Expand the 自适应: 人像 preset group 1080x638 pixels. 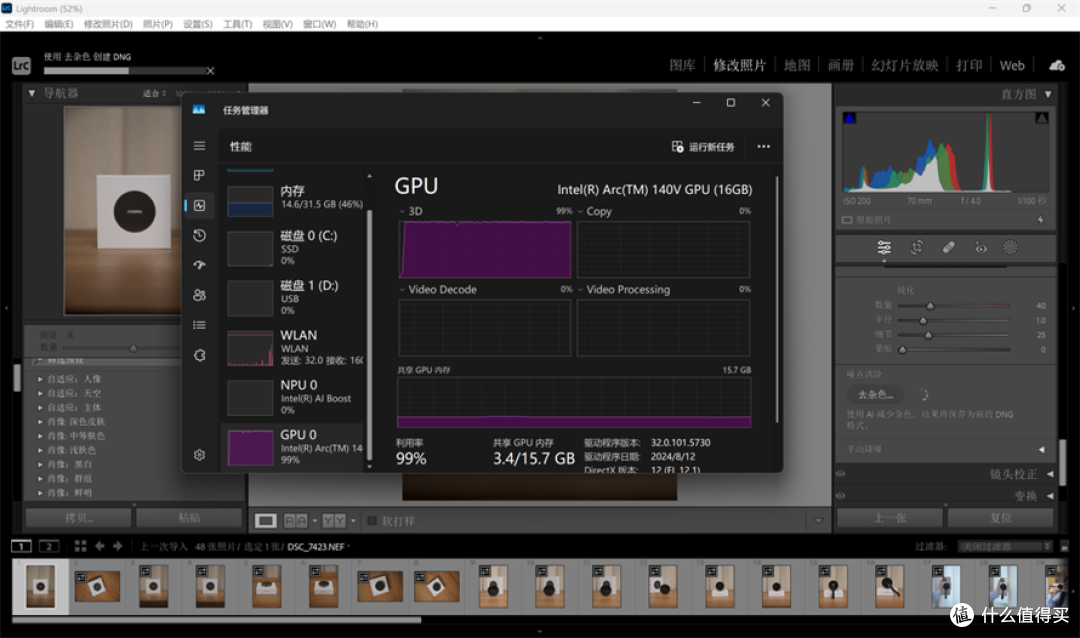[x=41, y=379]
